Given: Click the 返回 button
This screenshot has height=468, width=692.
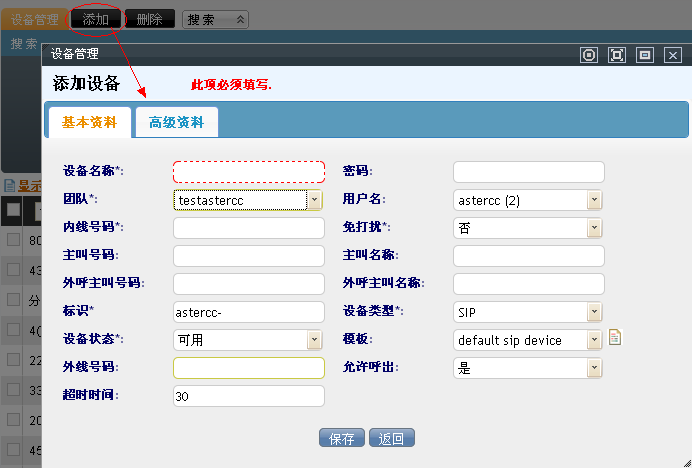Looking at the screenshot, I should pyautogui.click(x=391, y=438).
